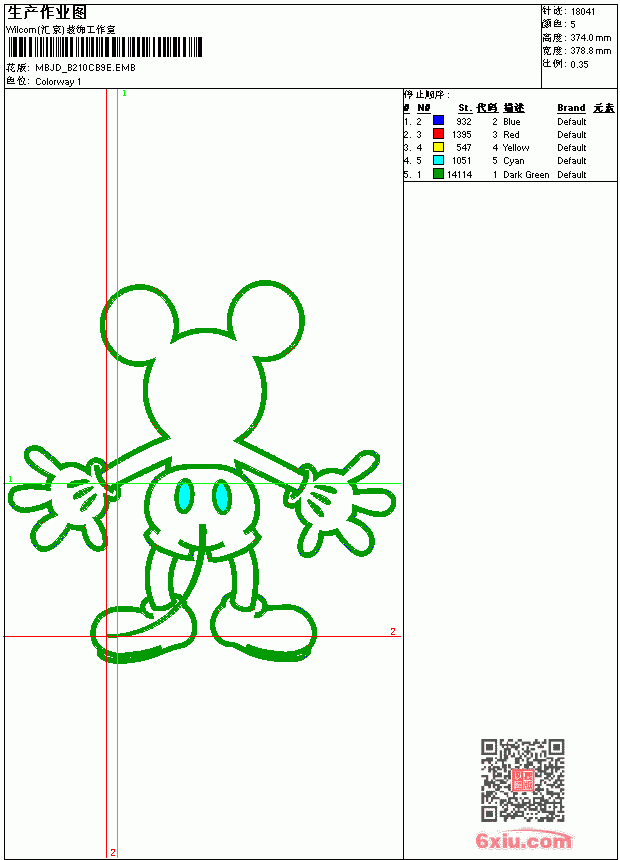The height and width of the screenshot is (860, 620).
Task: Click the Red color swatch
Action: (x=438, y=134)
